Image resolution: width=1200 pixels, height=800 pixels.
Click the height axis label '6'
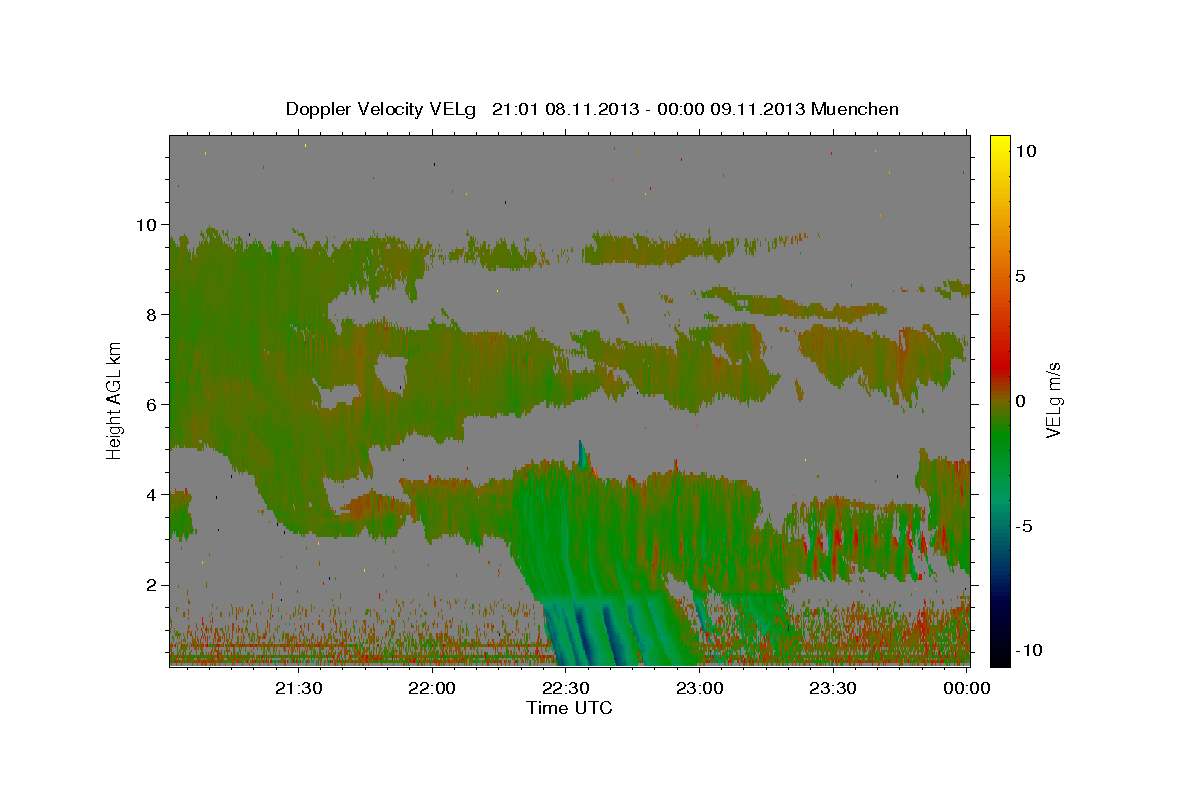coord(152,404)
